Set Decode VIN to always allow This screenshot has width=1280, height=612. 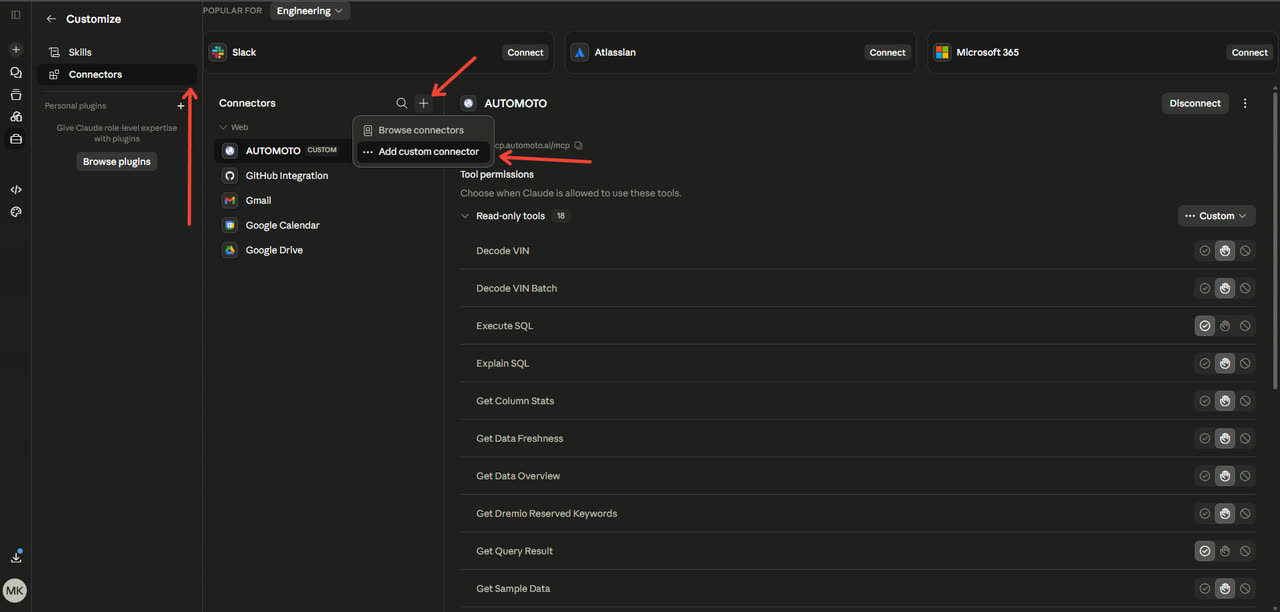[1205, 251]
